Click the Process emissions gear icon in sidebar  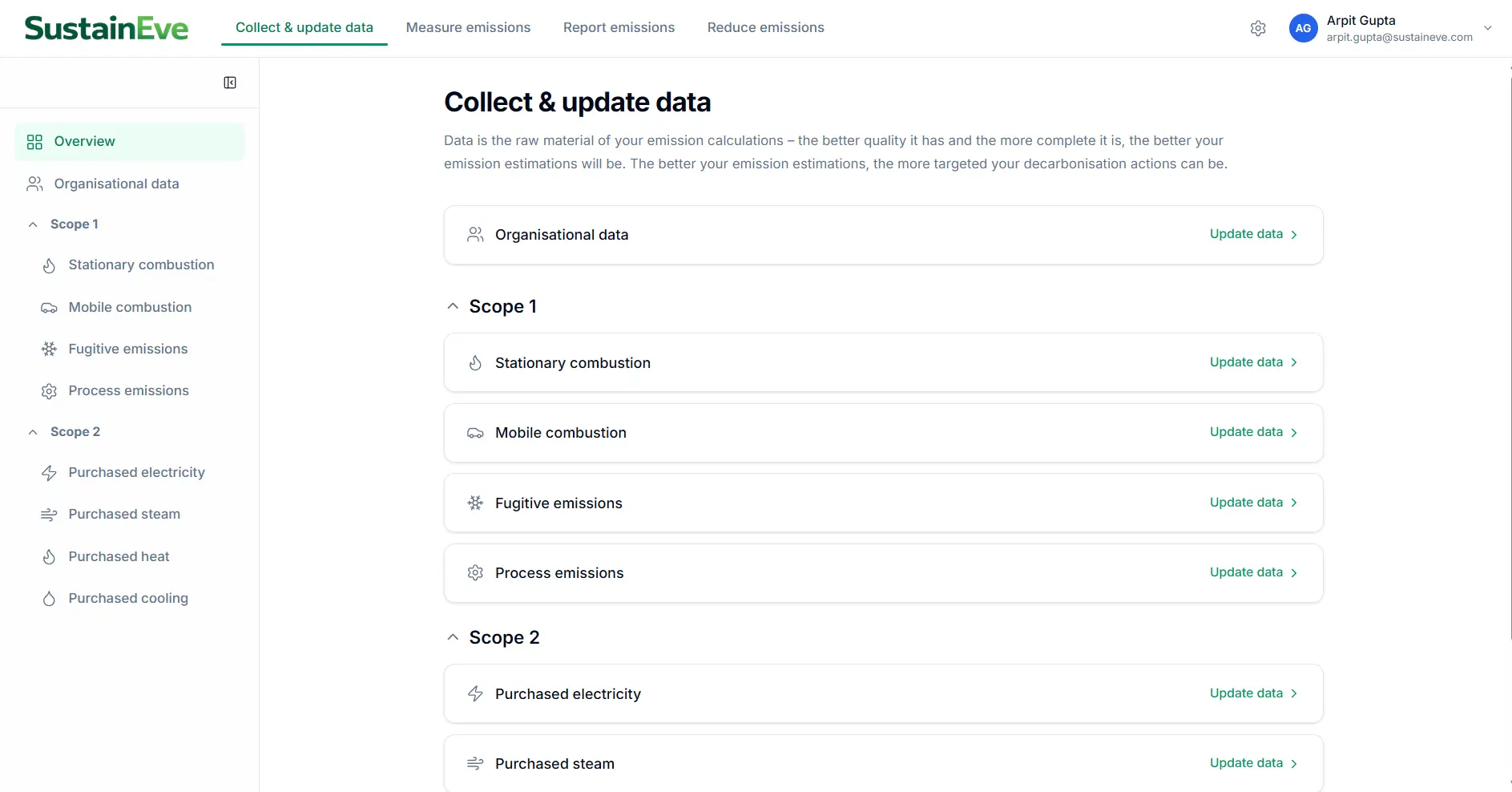[x=49, y=391]
